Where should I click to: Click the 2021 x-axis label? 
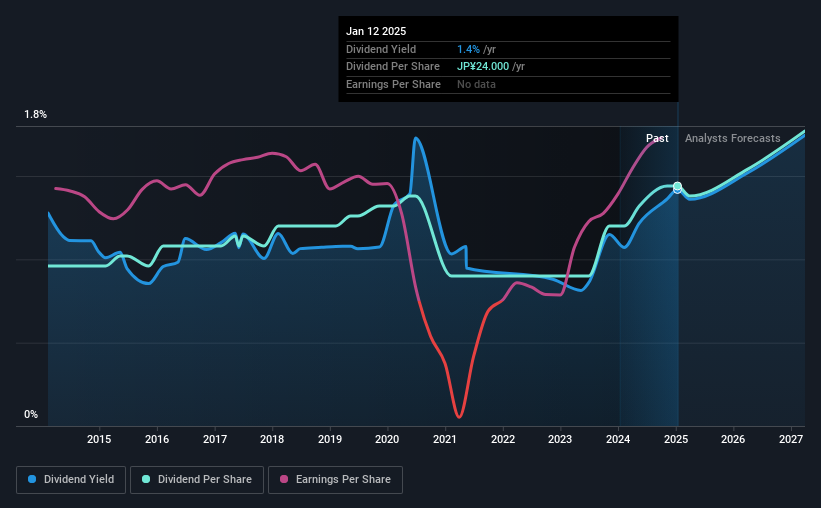tap(445, 439)
